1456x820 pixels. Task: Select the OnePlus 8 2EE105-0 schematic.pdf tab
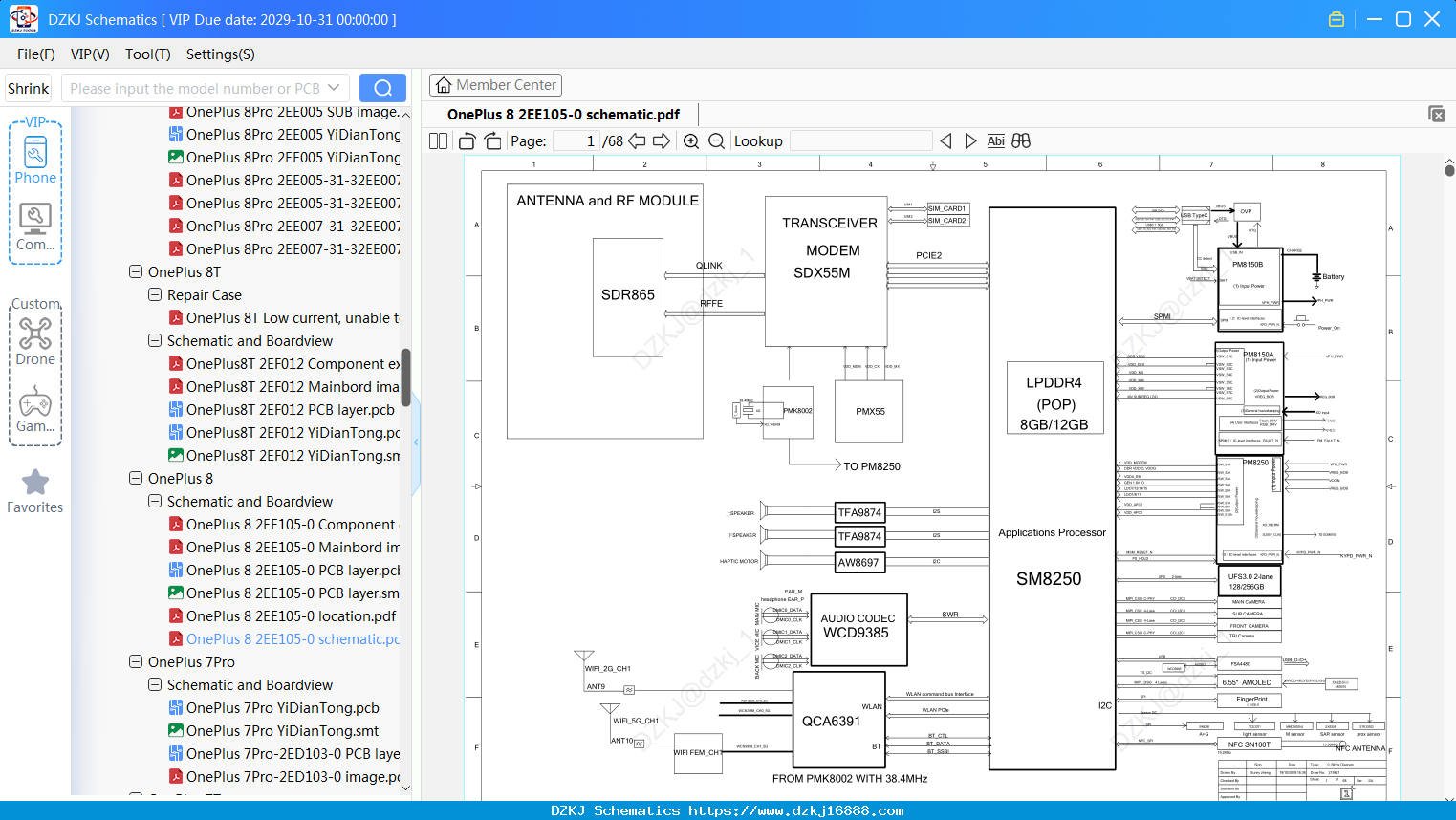tap(563, 114)
